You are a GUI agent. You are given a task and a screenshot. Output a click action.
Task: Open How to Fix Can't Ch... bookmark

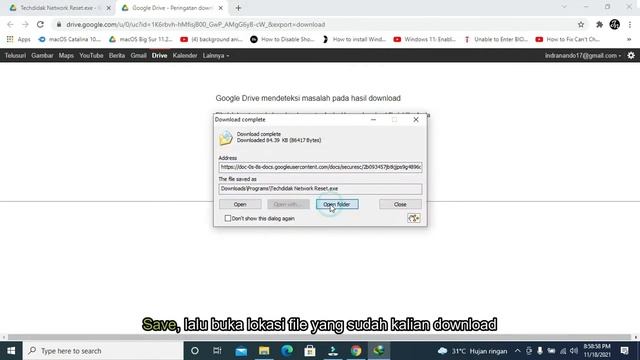tap(568, 39)
